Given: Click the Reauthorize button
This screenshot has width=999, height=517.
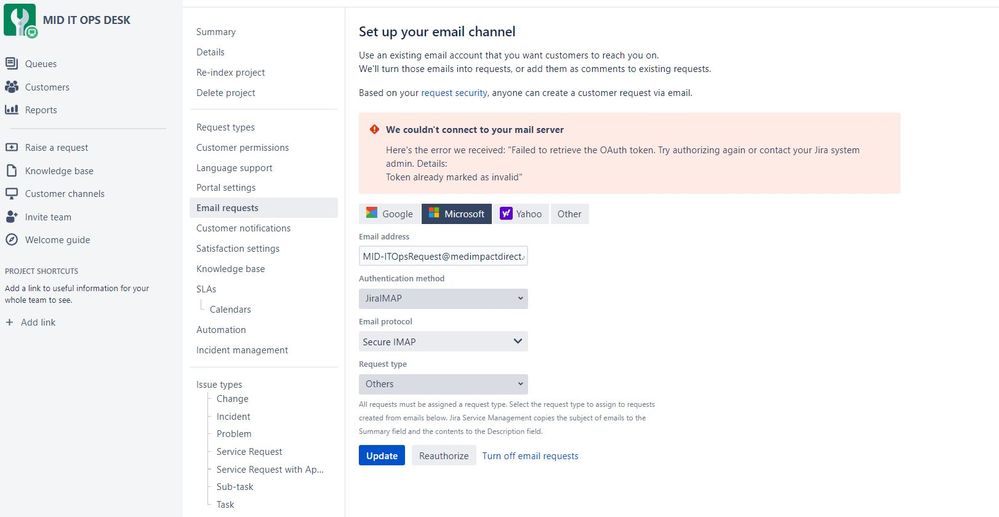Looking at the screenshot, I should coord(443,456).
